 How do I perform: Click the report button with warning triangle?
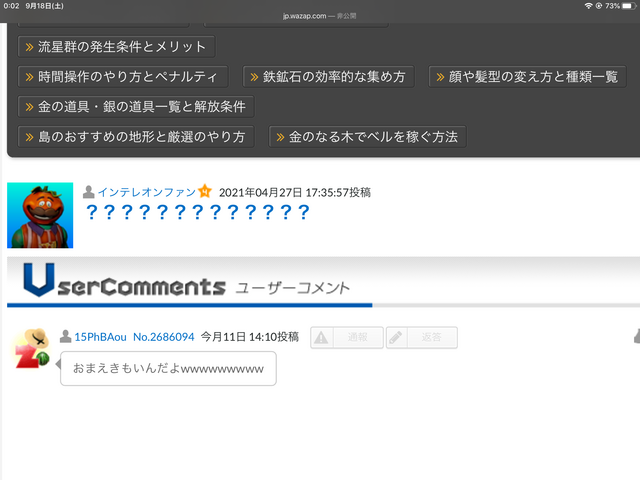pos(346,338)
